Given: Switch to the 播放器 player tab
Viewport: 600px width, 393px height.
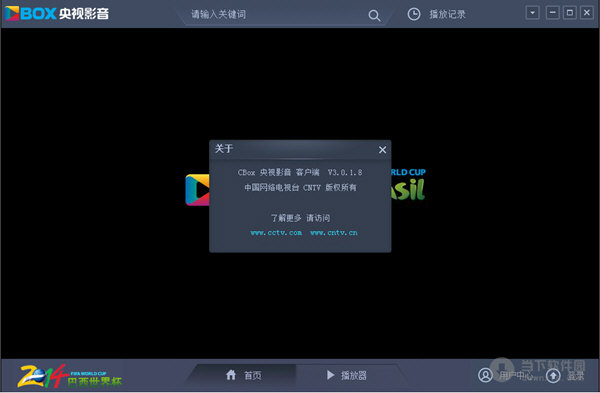Looking at the screenshot, I should [x=347, y=375].
